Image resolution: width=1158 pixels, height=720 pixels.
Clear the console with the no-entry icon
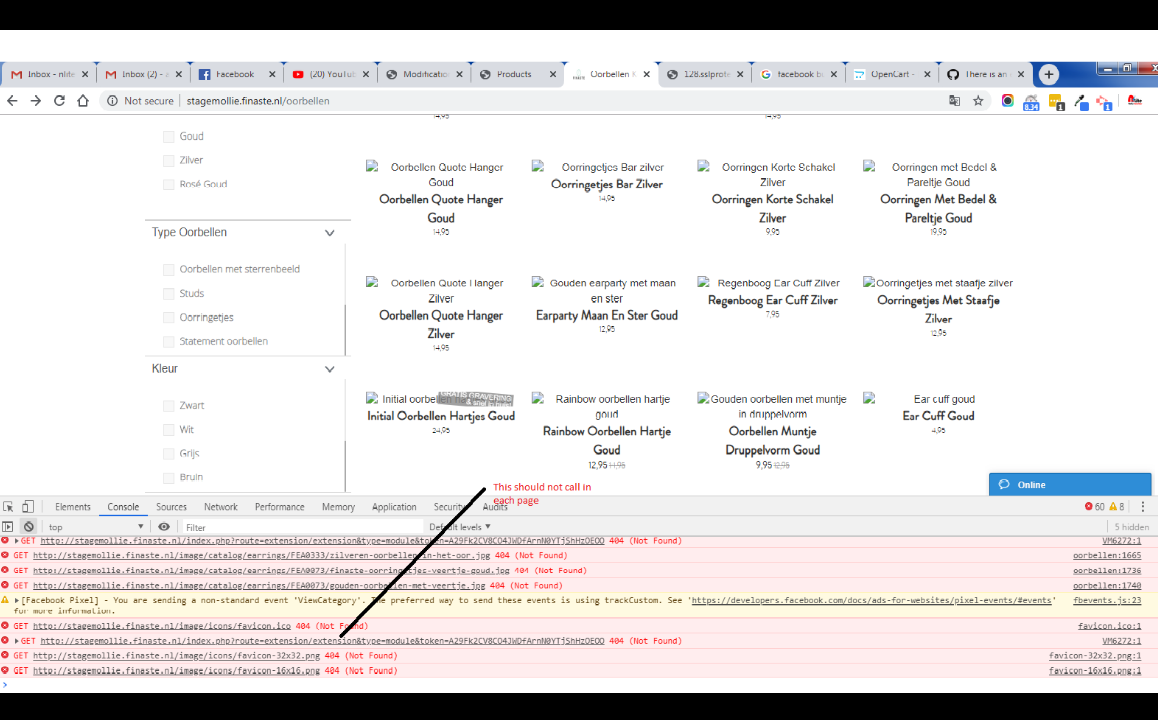(x=29, y=527)
